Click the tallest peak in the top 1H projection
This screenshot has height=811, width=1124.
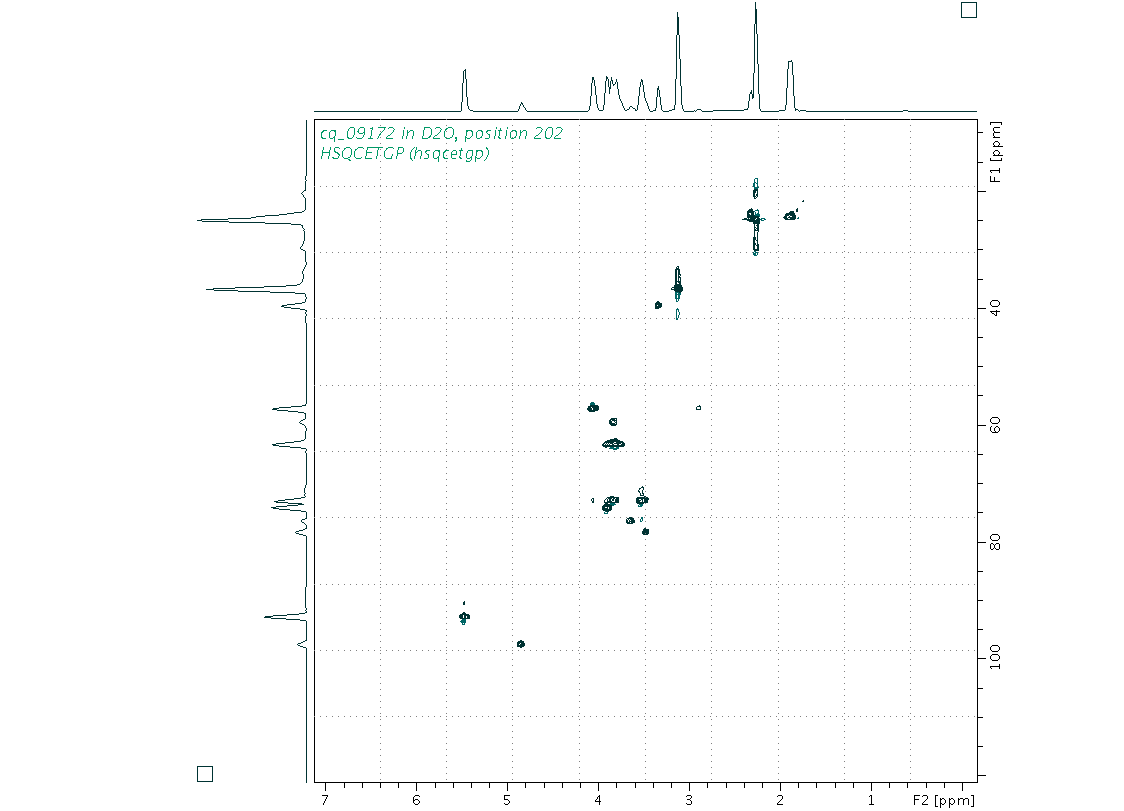(756, 57)
